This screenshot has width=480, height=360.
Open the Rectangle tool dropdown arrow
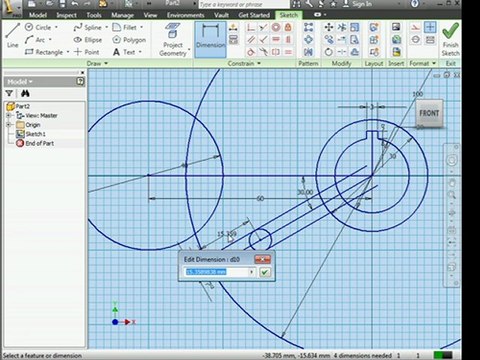pyautogui.click(x=68, y=52)
